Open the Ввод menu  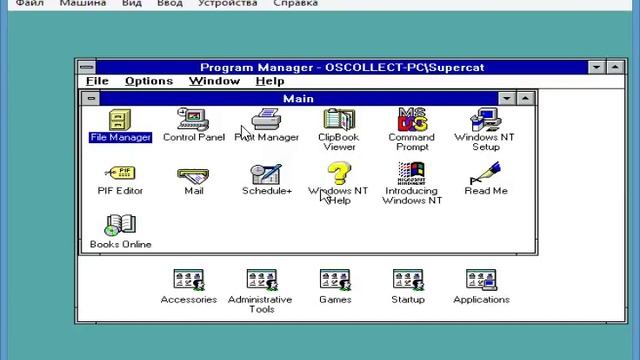[x=170, y=3]
